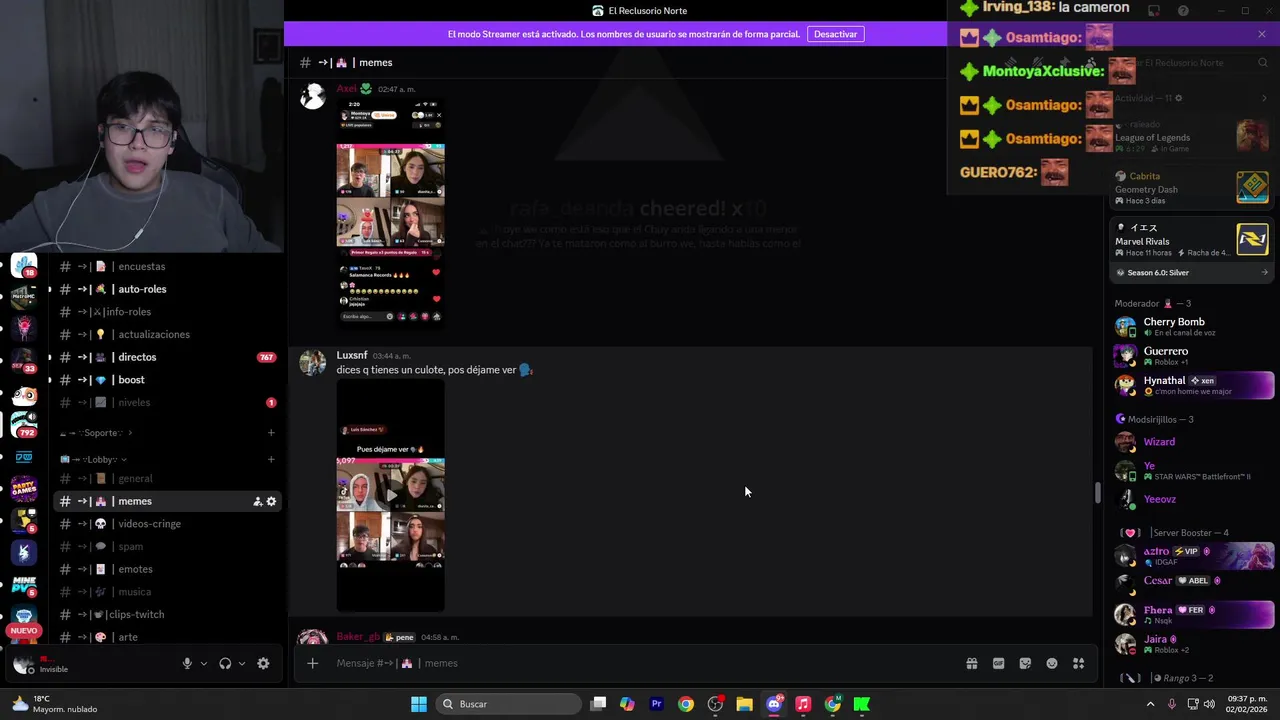Click create invite icon on memes channel

click(257, 501)
